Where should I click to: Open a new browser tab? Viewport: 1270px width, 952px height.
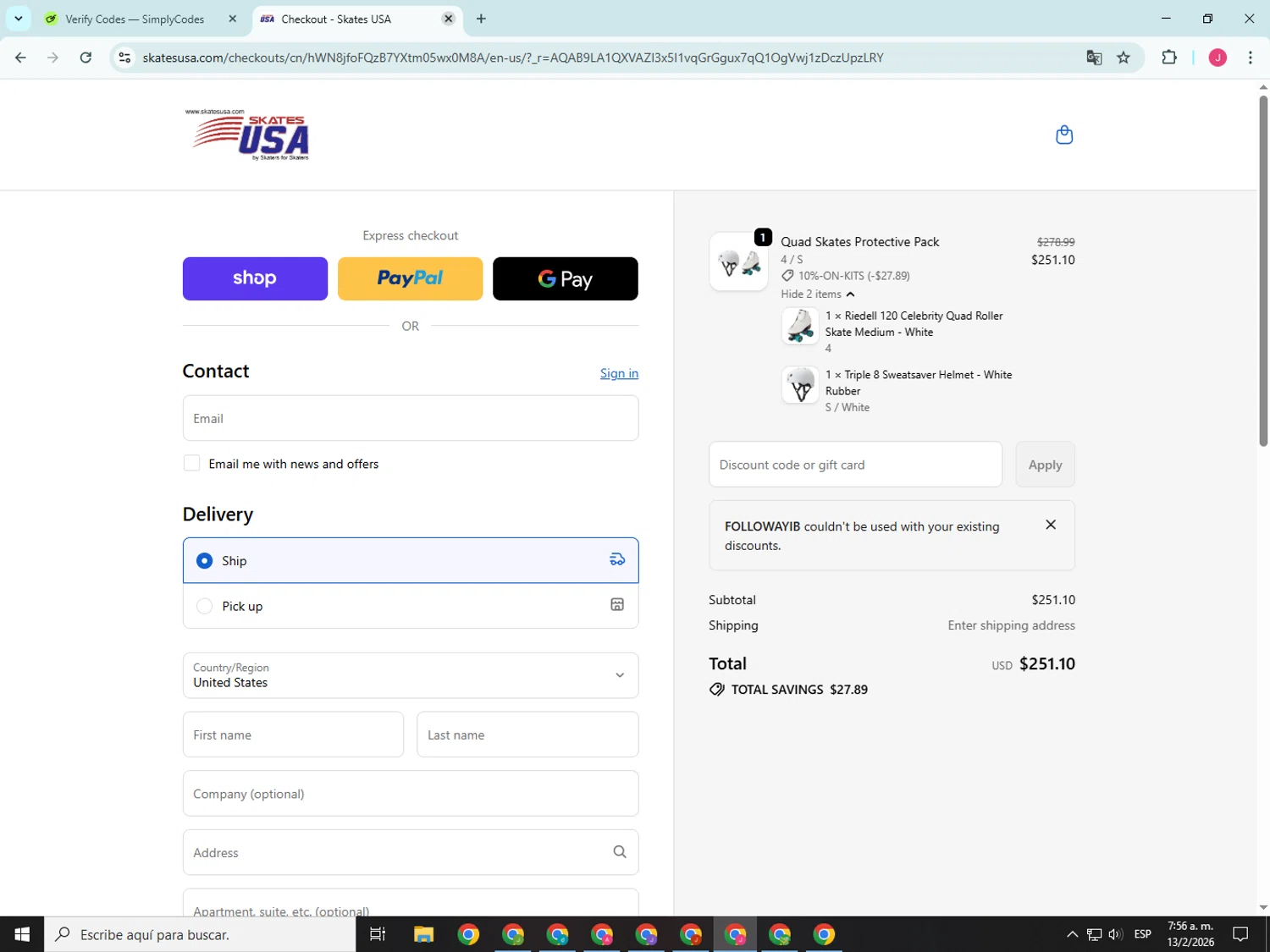pyautogui.click(x=481, y=19)
